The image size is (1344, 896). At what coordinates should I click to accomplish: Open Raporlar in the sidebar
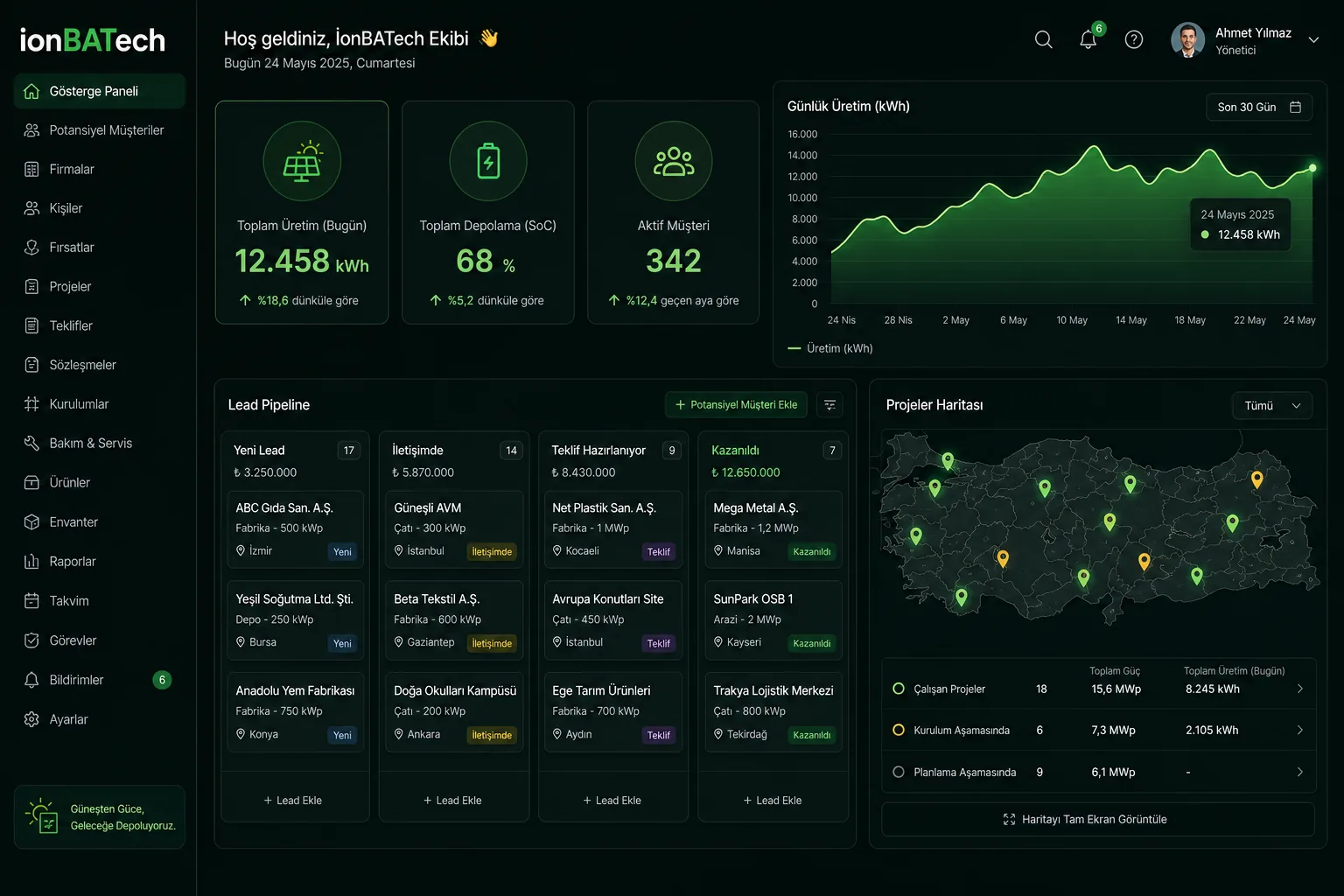100,562
